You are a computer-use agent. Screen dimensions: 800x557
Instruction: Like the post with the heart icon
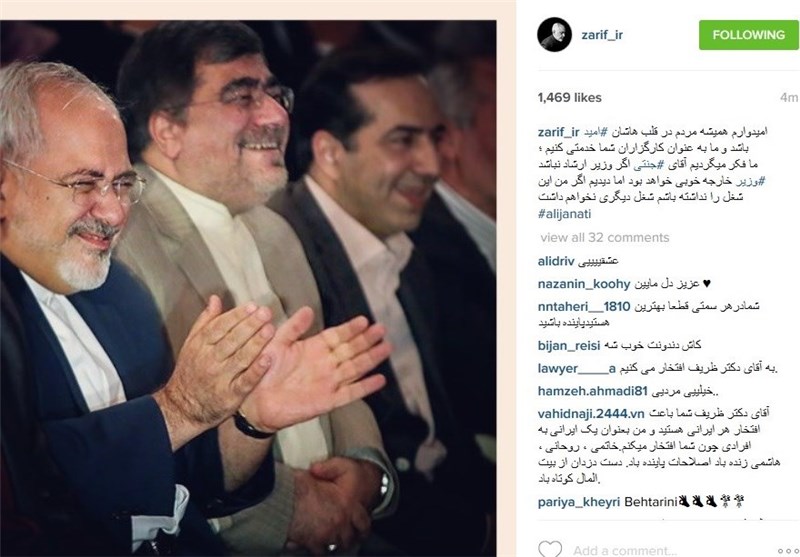pos(550,549)
